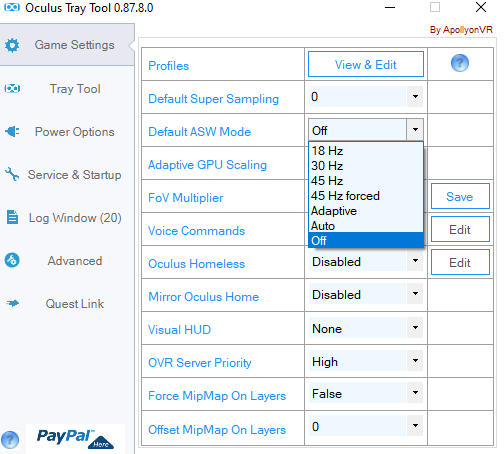Click the Oculus Homeless label

tap(196, 264)
